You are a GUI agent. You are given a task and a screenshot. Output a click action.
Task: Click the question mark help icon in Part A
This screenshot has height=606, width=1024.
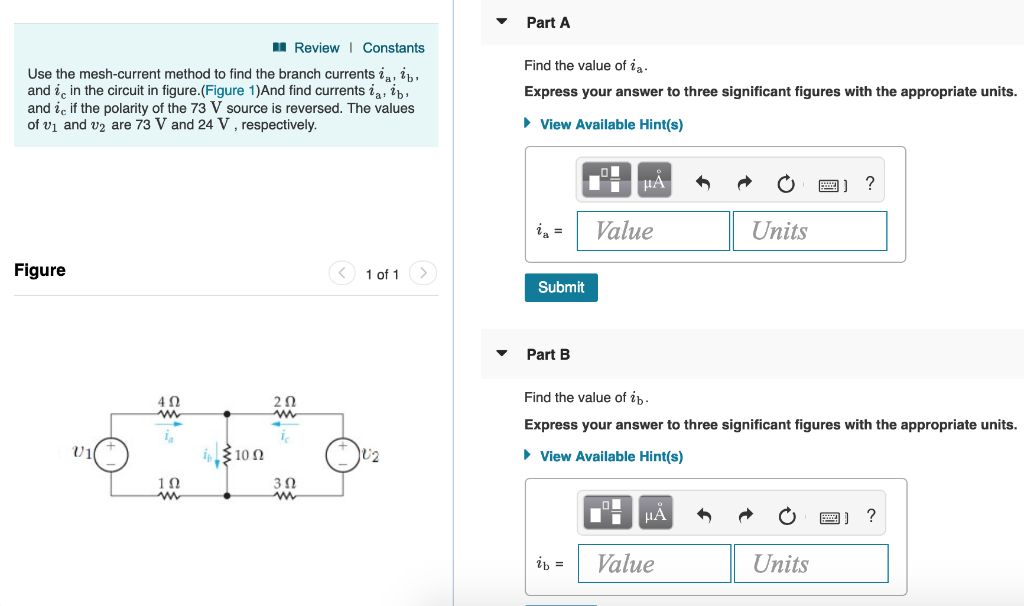coord(869,181)
